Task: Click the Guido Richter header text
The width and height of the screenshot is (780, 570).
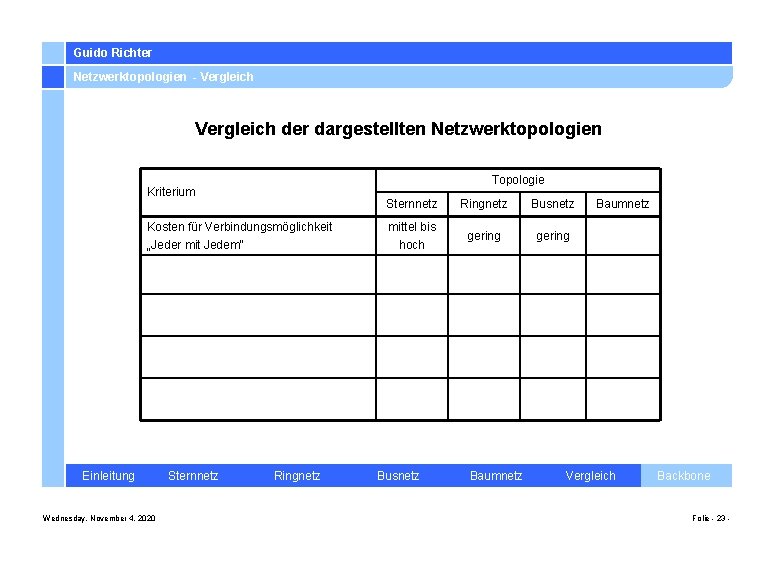Action: [112, 53]
